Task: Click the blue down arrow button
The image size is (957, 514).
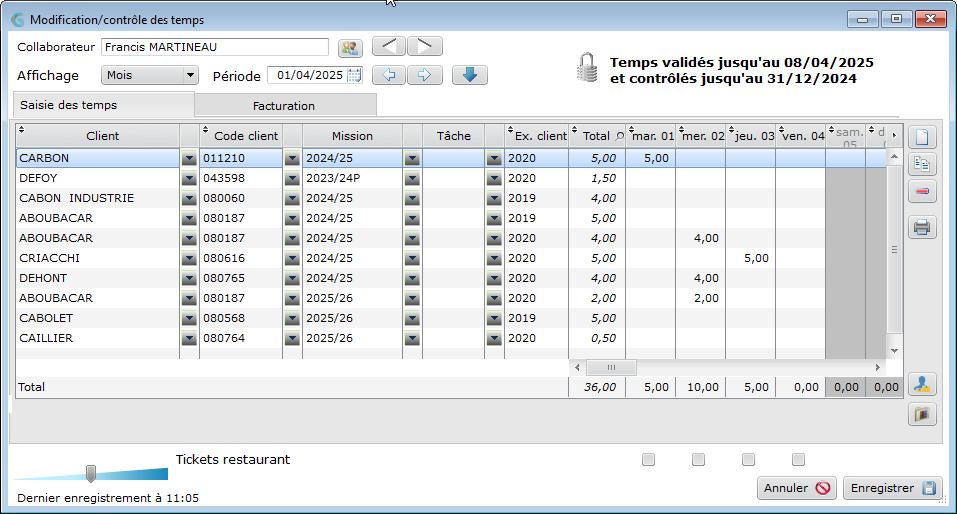Action: pyautogui.click(x=469, y=75)
